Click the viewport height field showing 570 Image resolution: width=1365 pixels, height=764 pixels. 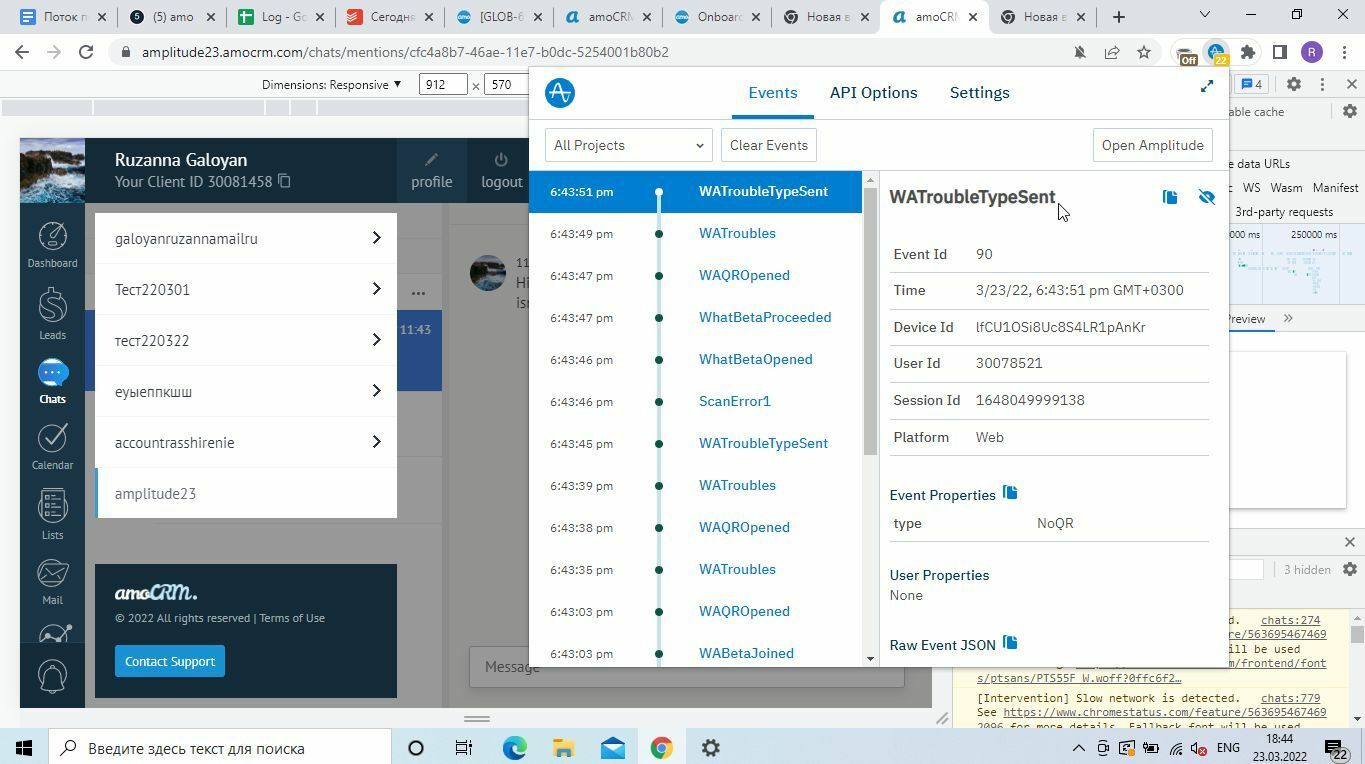(508, 85)
